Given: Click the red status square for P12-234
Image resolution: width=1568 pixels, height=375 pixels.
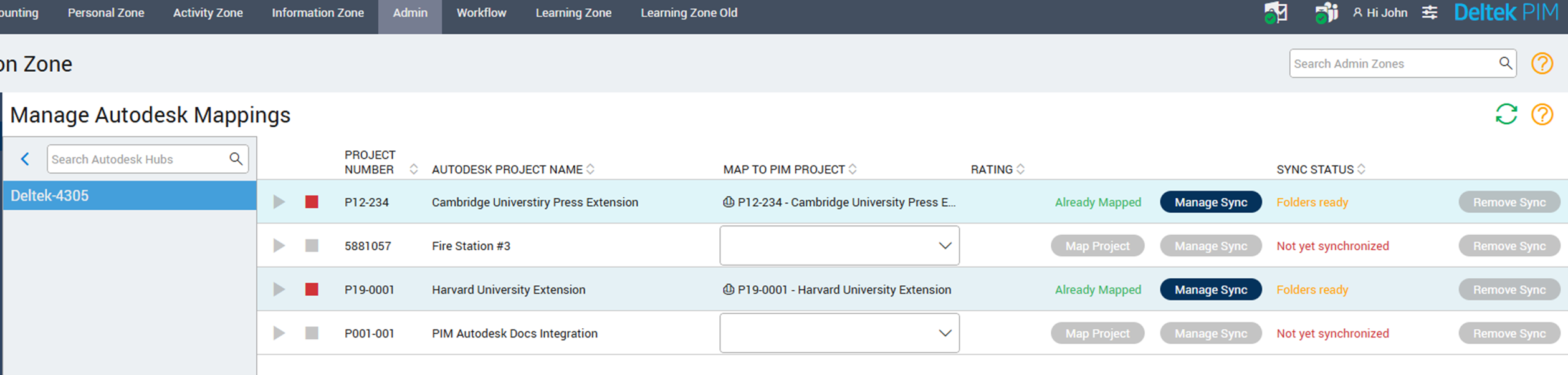Looking at the screenshot, I should 312,202.
